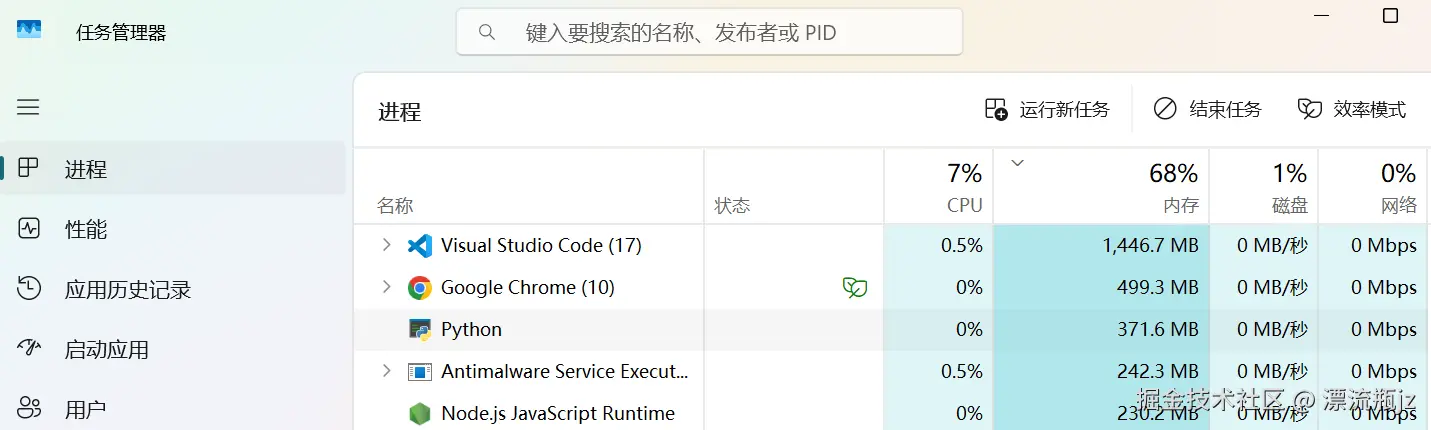Click the 1,446.7 MB memory value

[1150, 246]
